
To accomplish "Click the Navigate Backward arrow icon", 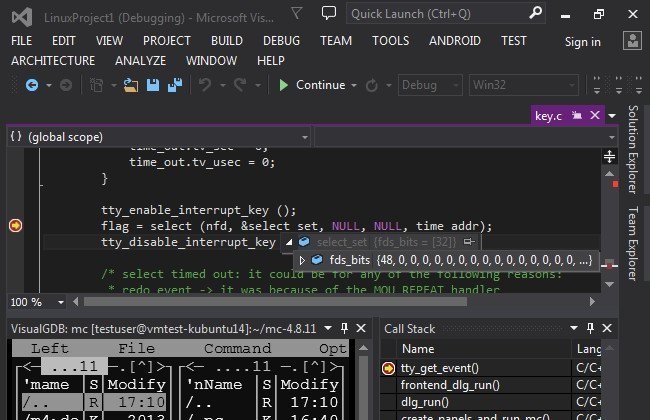I will pos(32,85).
